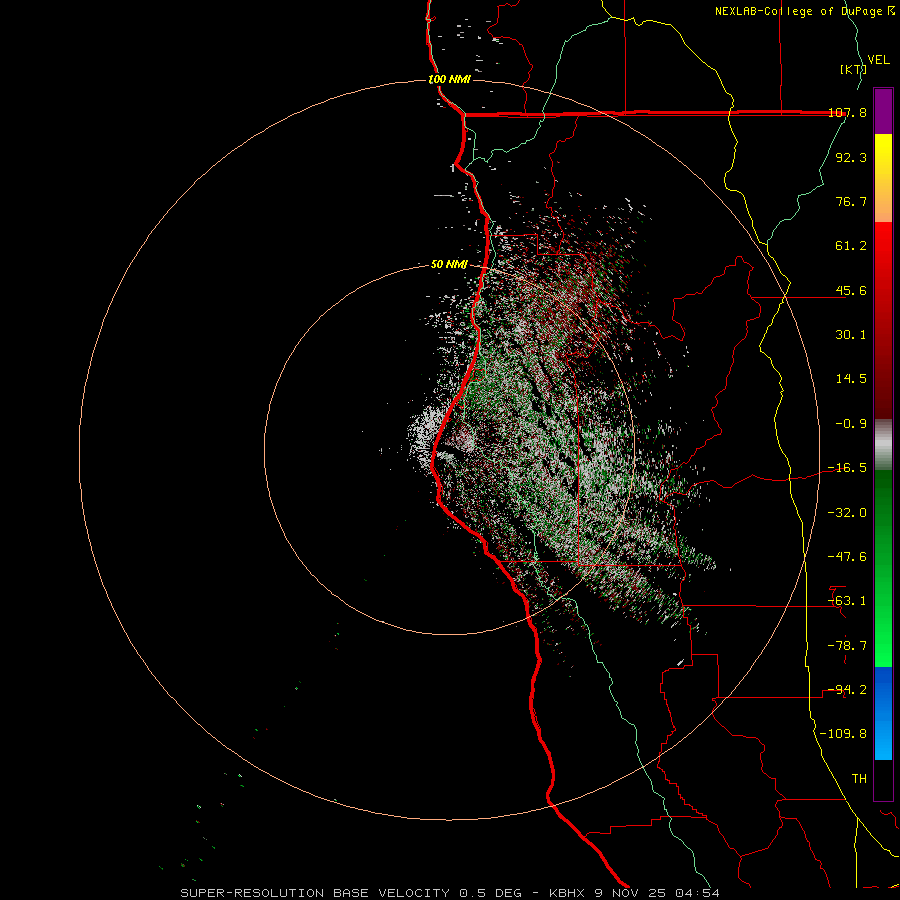Click the 30.1 legend value

tap(851, 335)
